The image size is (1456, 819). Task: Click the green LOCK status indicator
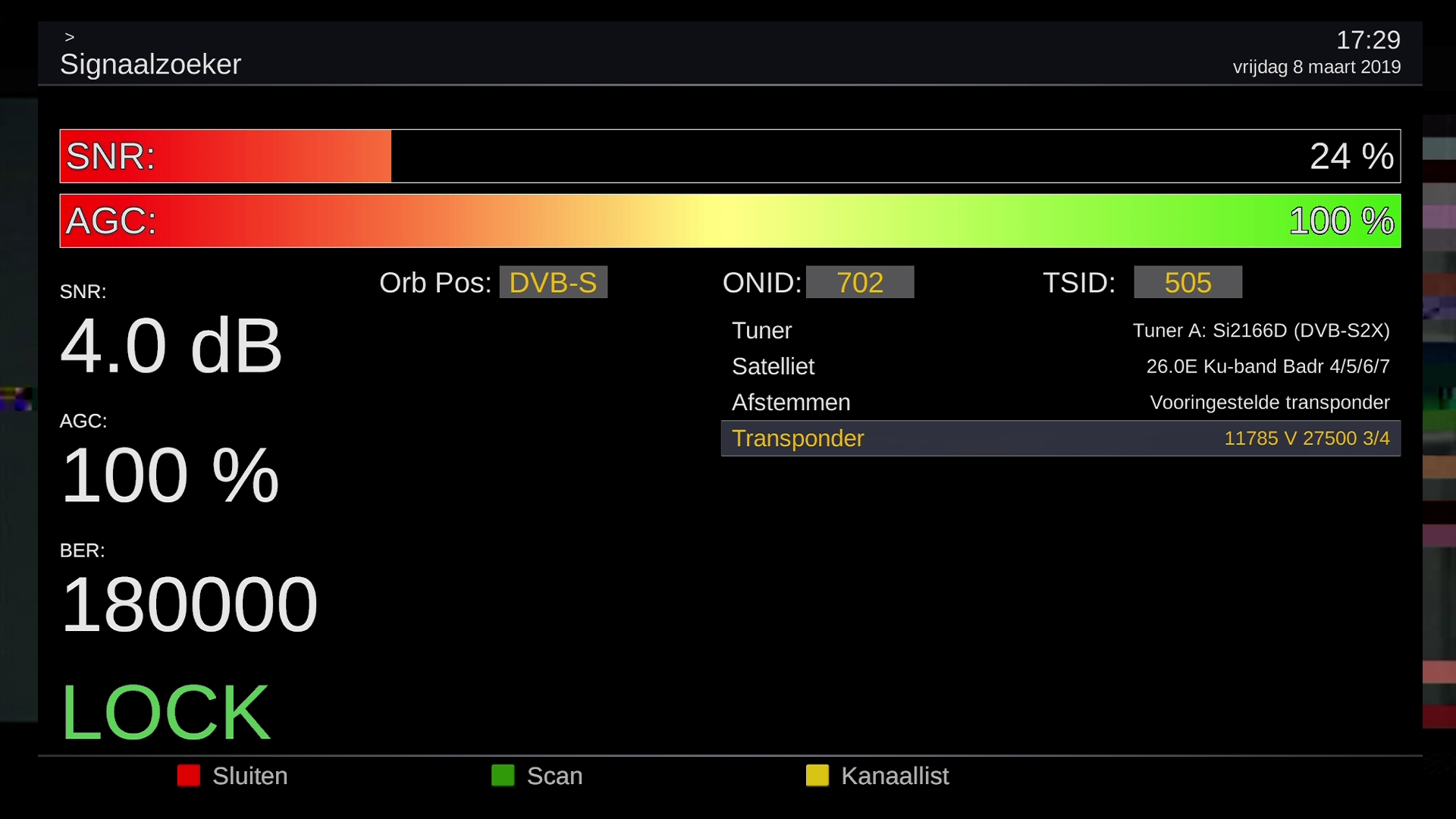165,711
